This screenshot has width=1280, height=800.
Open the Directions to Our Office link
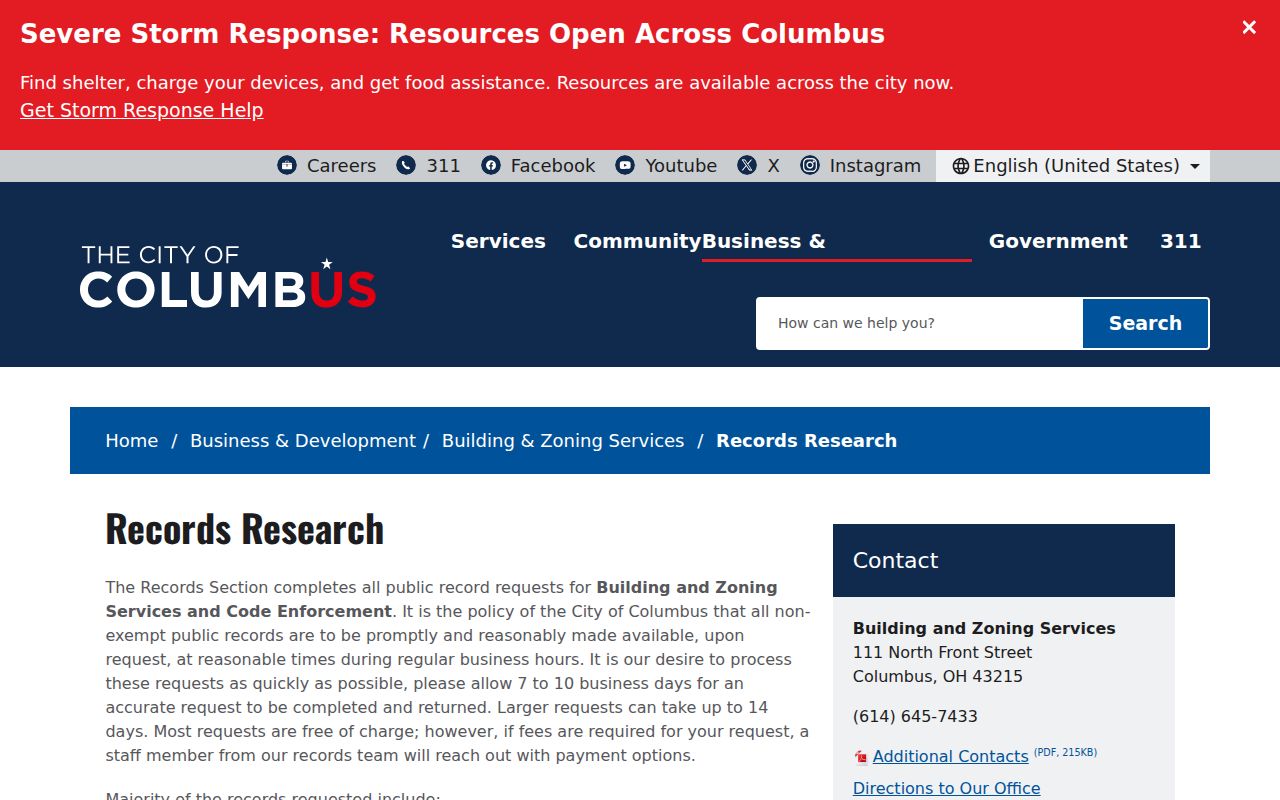946,788
